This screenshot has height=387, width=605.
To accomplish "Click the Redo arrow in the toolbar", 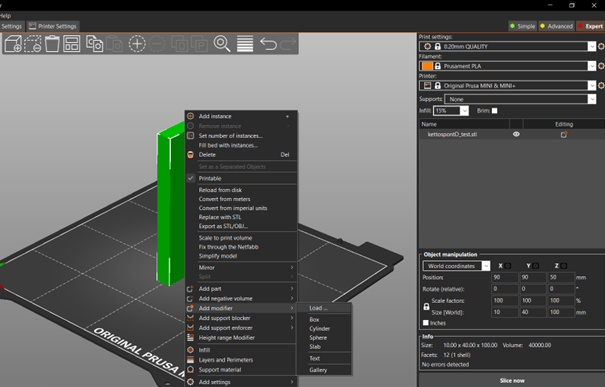I will [288, 44].
